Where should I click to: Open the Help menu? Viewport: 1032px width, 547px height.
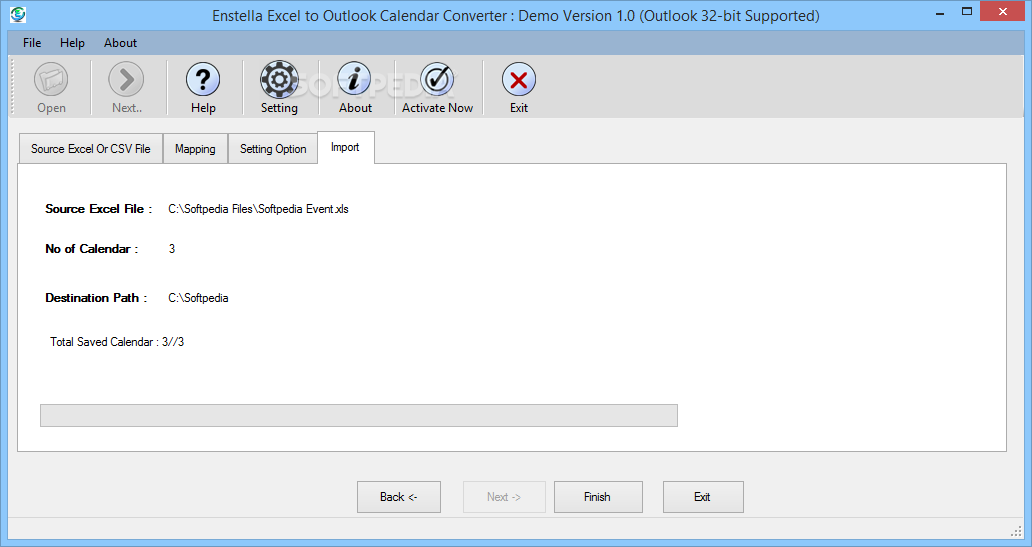pyautogui.click(x=72, y=43)
